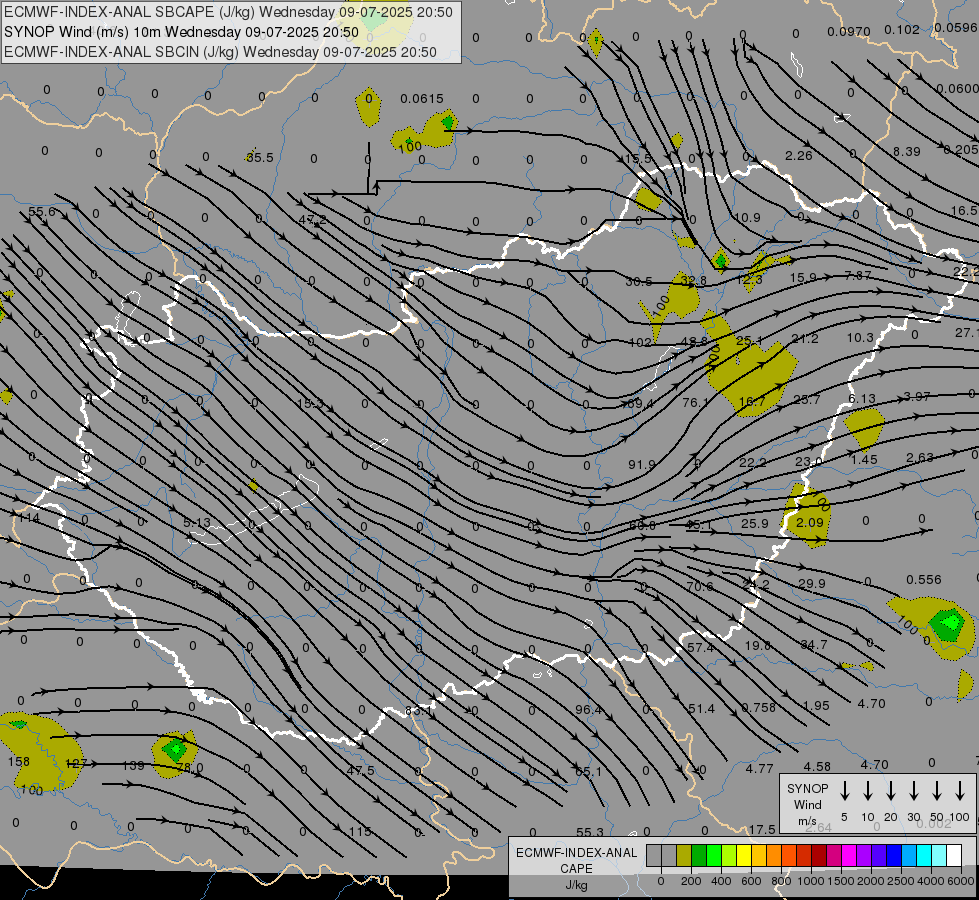Click the 51.4 value on the map
Viewport: 979px width, 900px height.
tap(702, 708)
